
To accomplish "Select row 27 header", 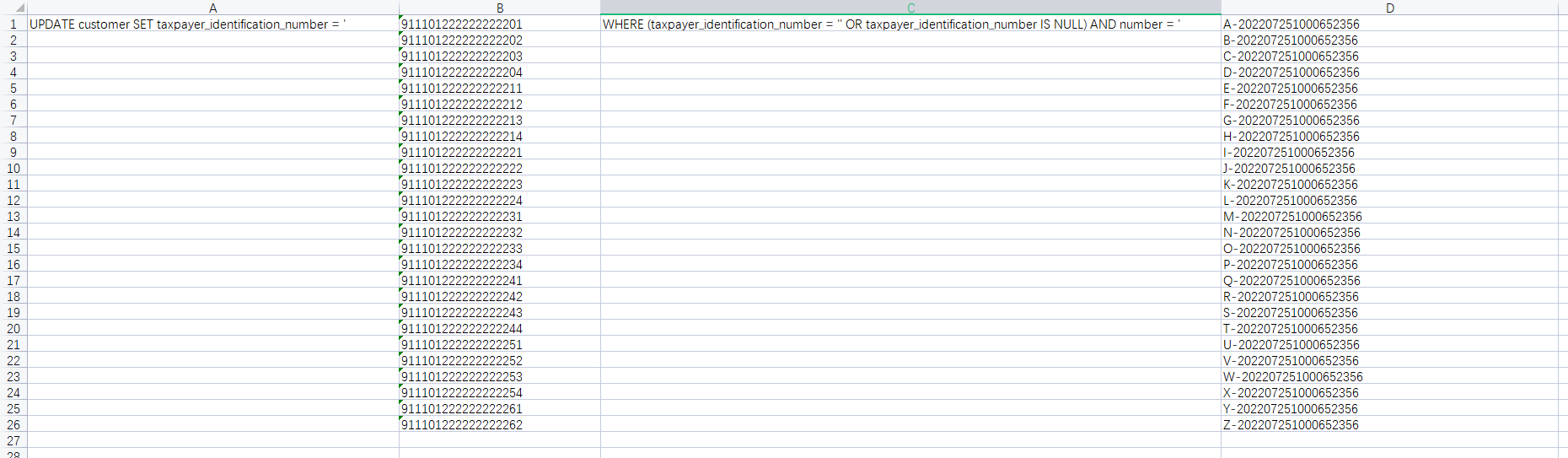I will 13,440.
